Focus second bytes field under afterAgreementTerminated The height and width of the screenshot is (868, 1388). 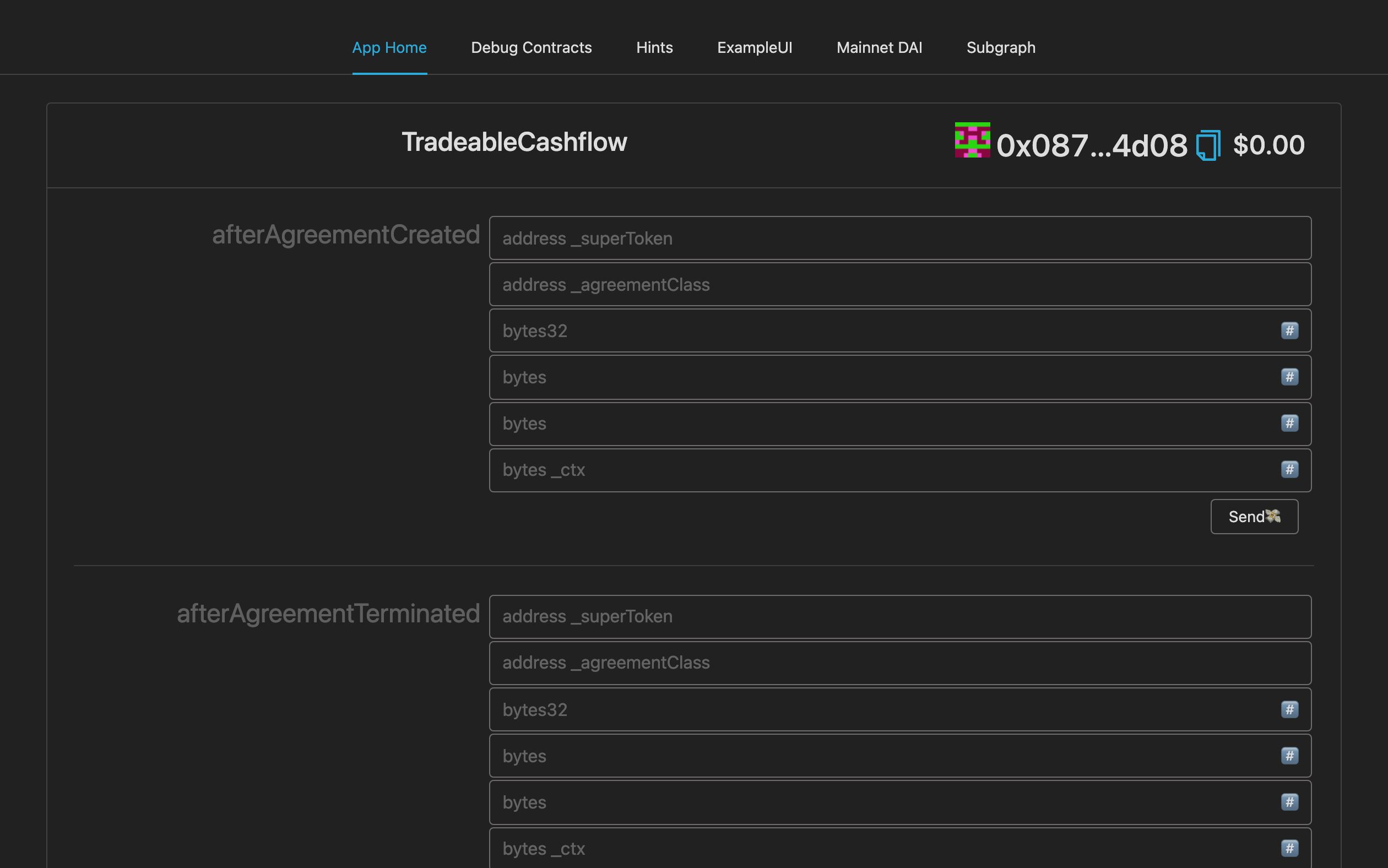pyautogui.click(x=899, y=802)
